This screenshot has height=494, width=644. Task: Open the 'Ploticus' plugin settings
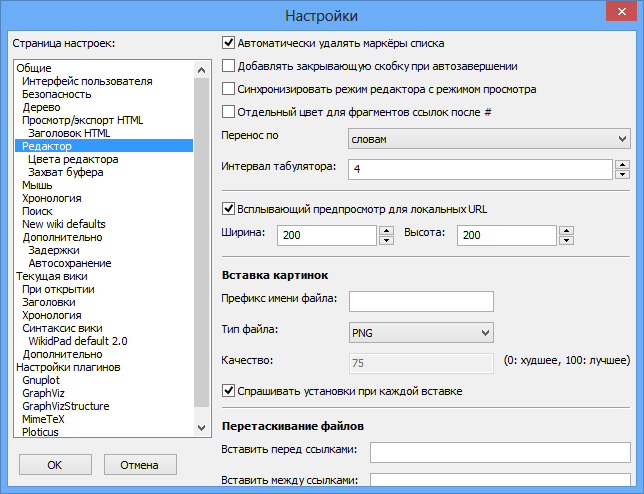coord(40,432)
